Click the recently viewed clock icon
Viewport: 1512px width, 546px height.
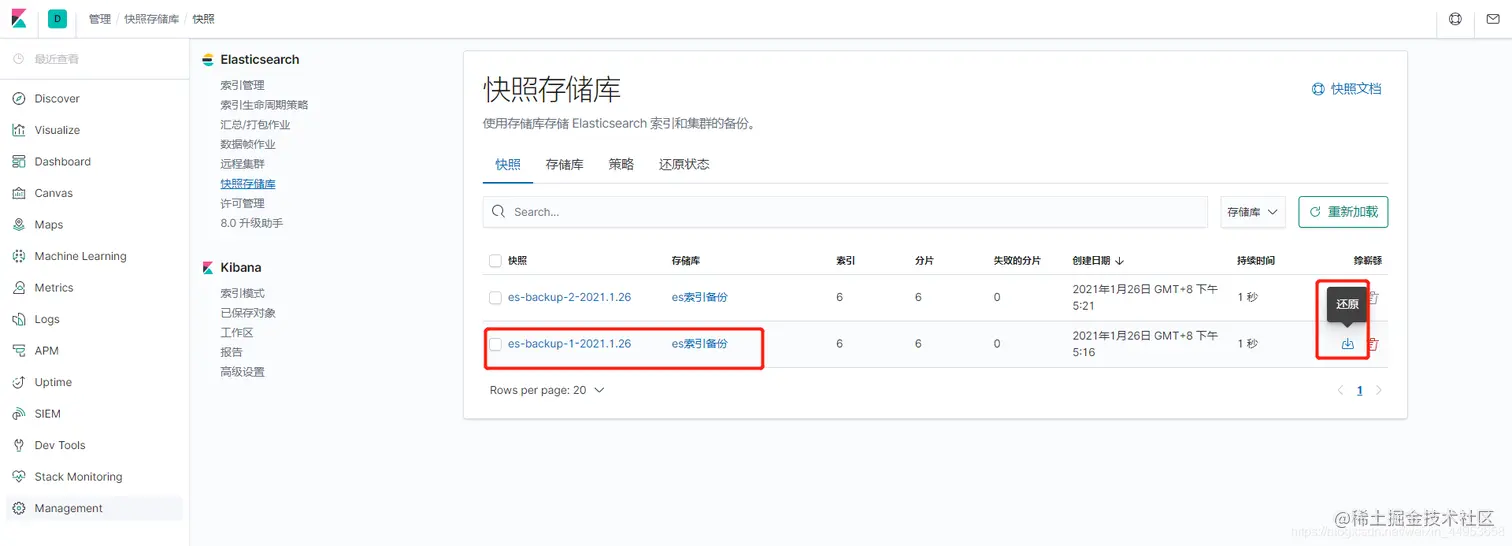(18, 59)
